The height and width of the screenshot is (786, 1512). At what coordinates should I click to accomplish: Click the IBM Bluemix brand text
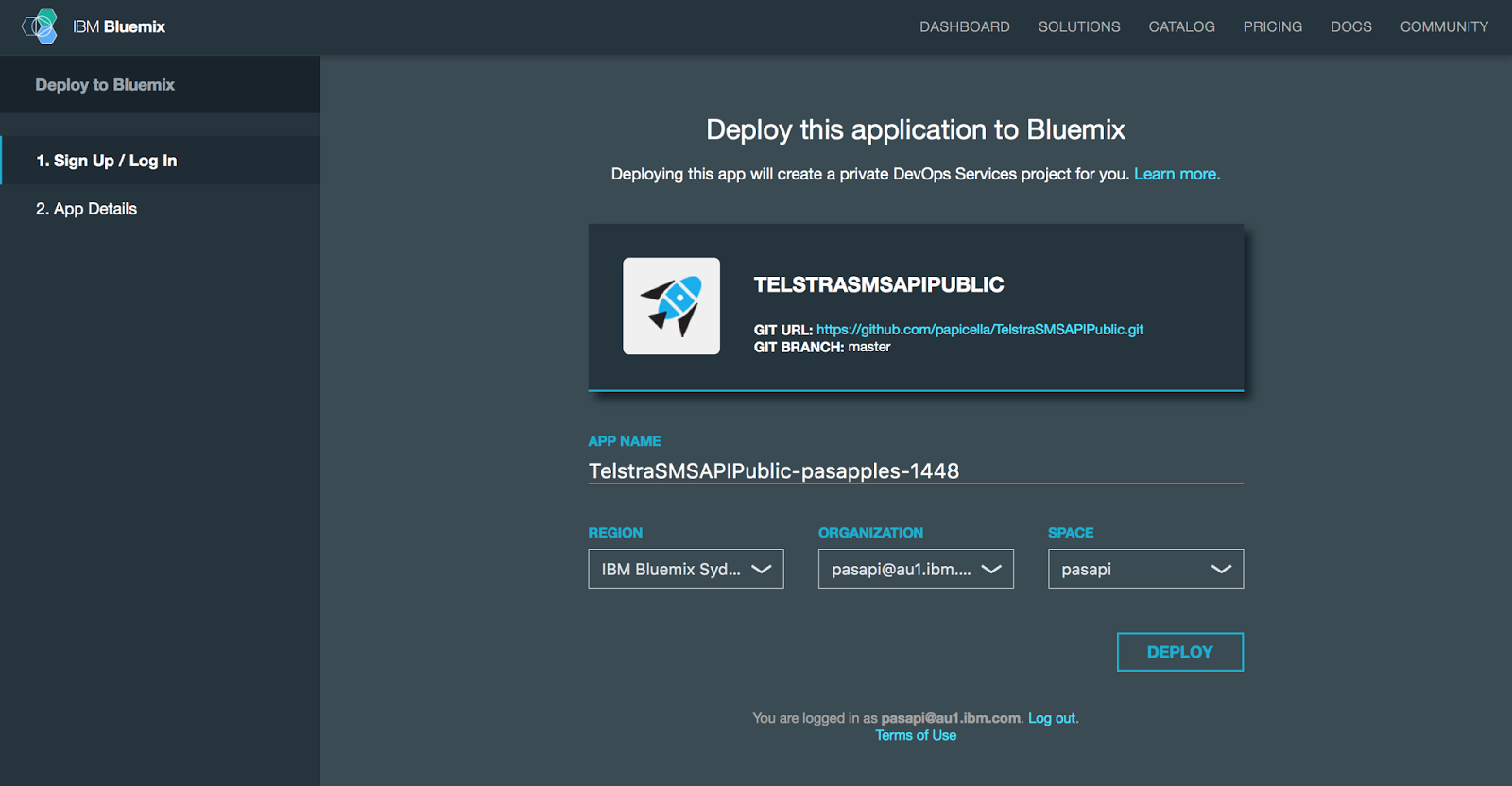coord(119,26)
